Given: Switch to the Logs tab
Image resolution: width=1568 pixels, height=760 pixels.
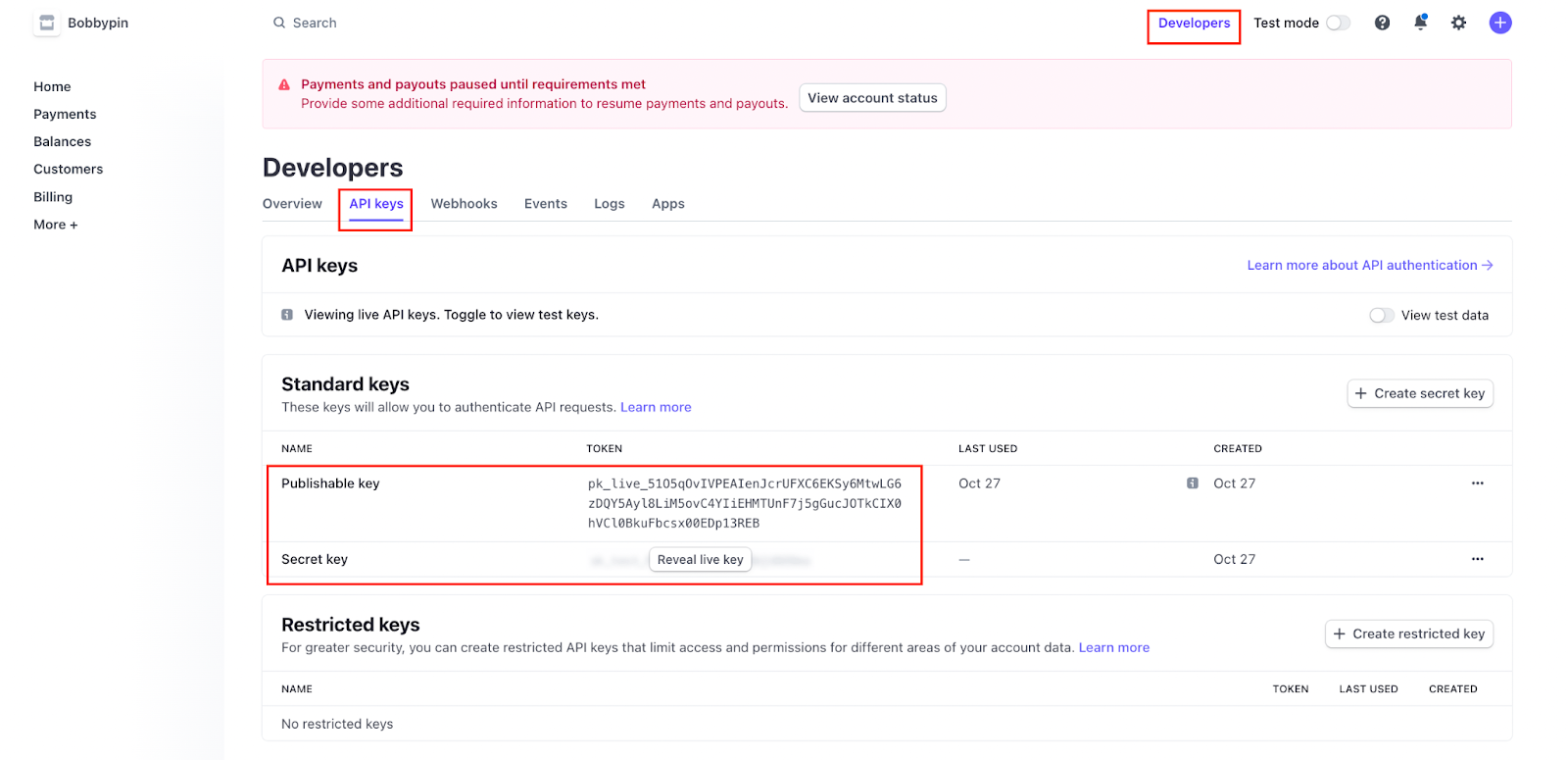Looking at the screenshot, I should (x=609, y=204).
